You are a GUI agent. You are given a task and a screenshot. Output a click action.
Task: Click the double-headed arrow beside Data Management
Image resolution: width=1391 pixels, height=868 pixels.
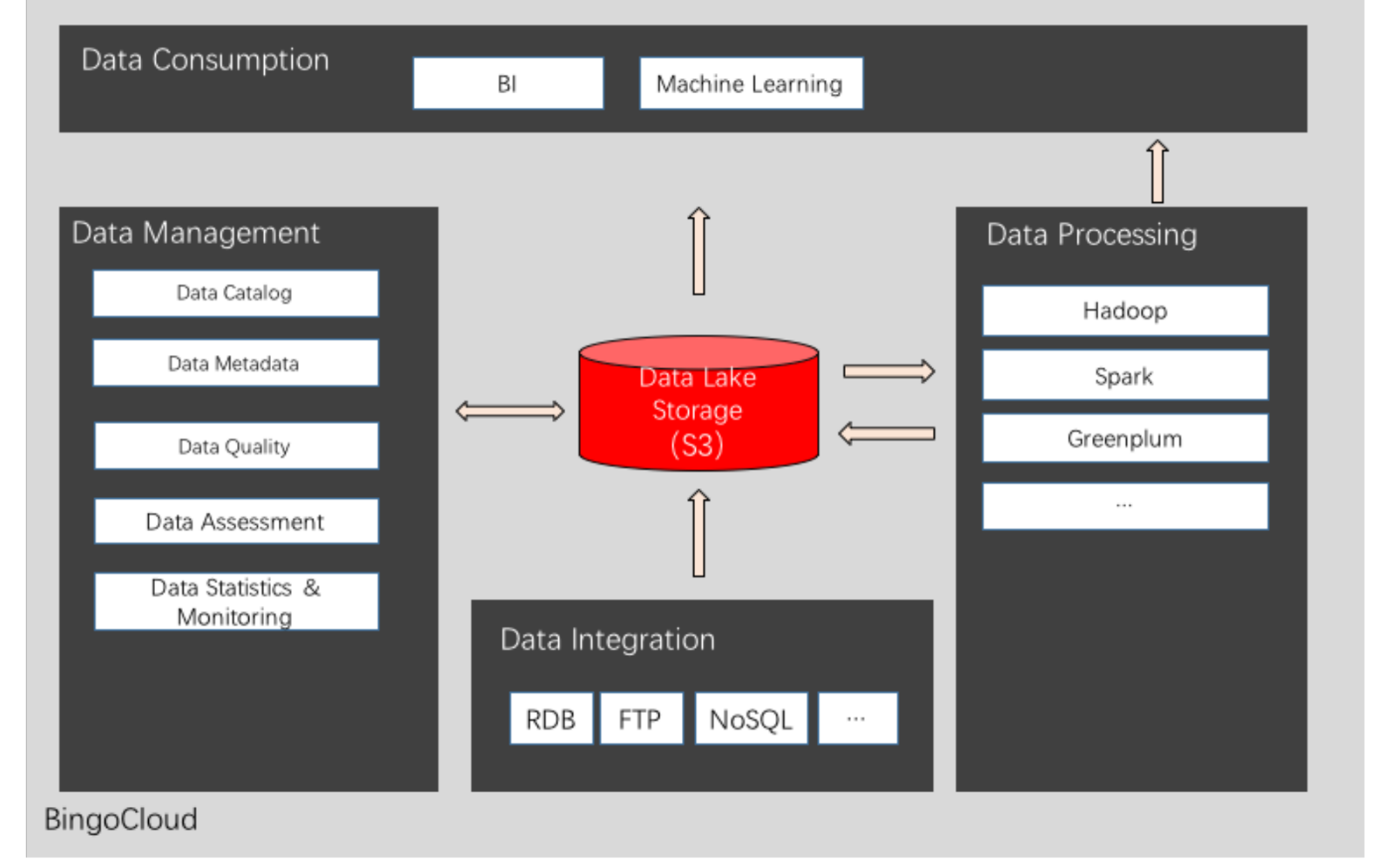(510, 411)
